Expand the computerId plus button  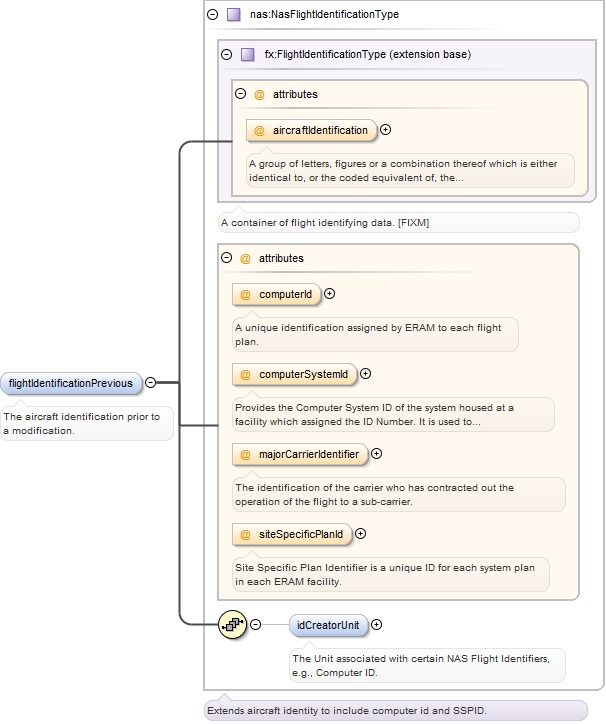point(329,294)
